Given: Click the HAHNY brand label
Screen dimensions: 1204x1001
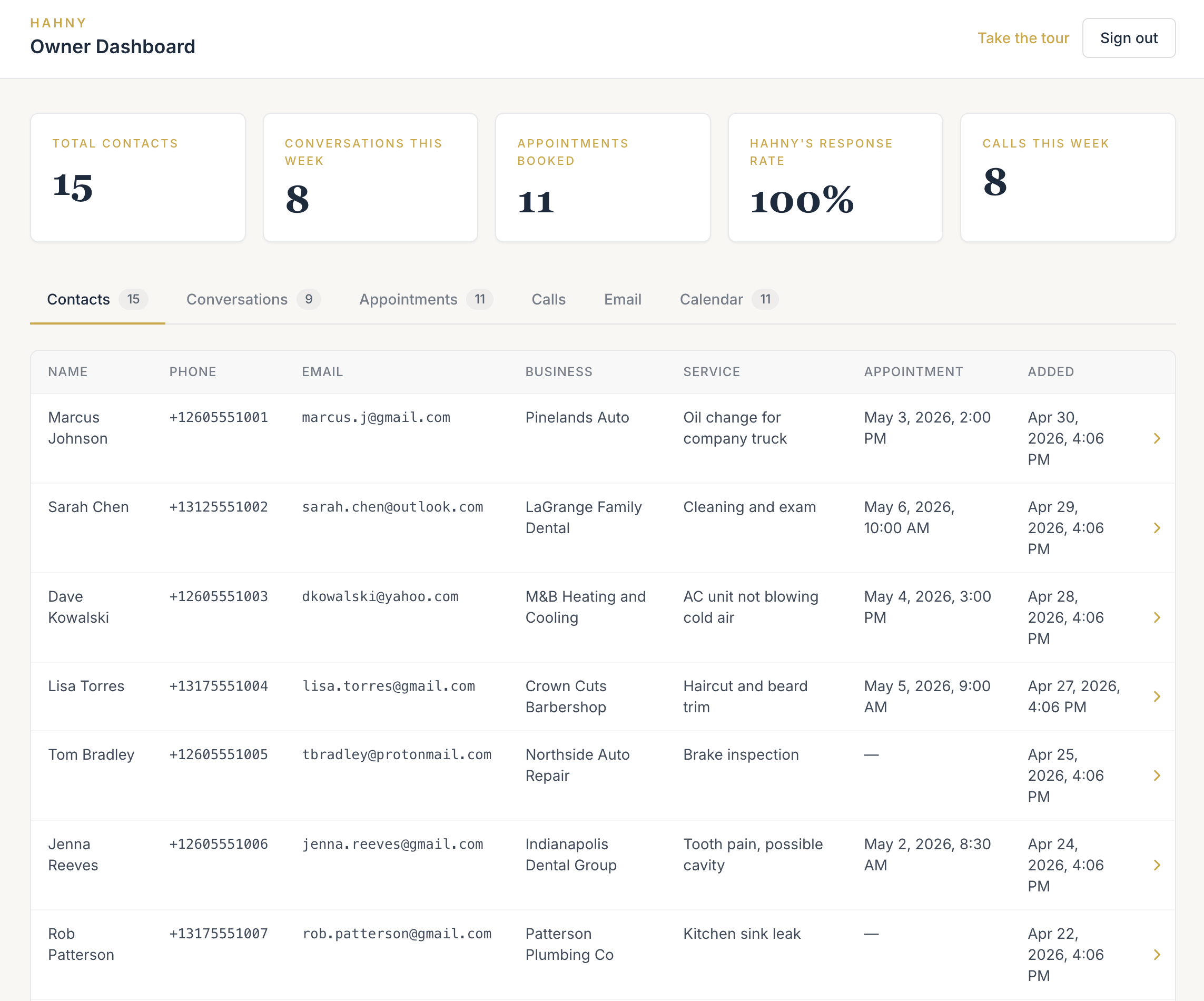Looking at the screenshot, I should point(58,23).
